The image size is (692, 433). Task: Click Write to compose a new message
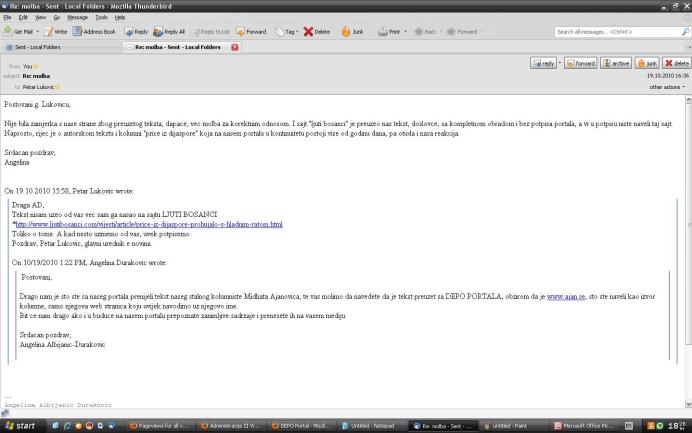54,32
